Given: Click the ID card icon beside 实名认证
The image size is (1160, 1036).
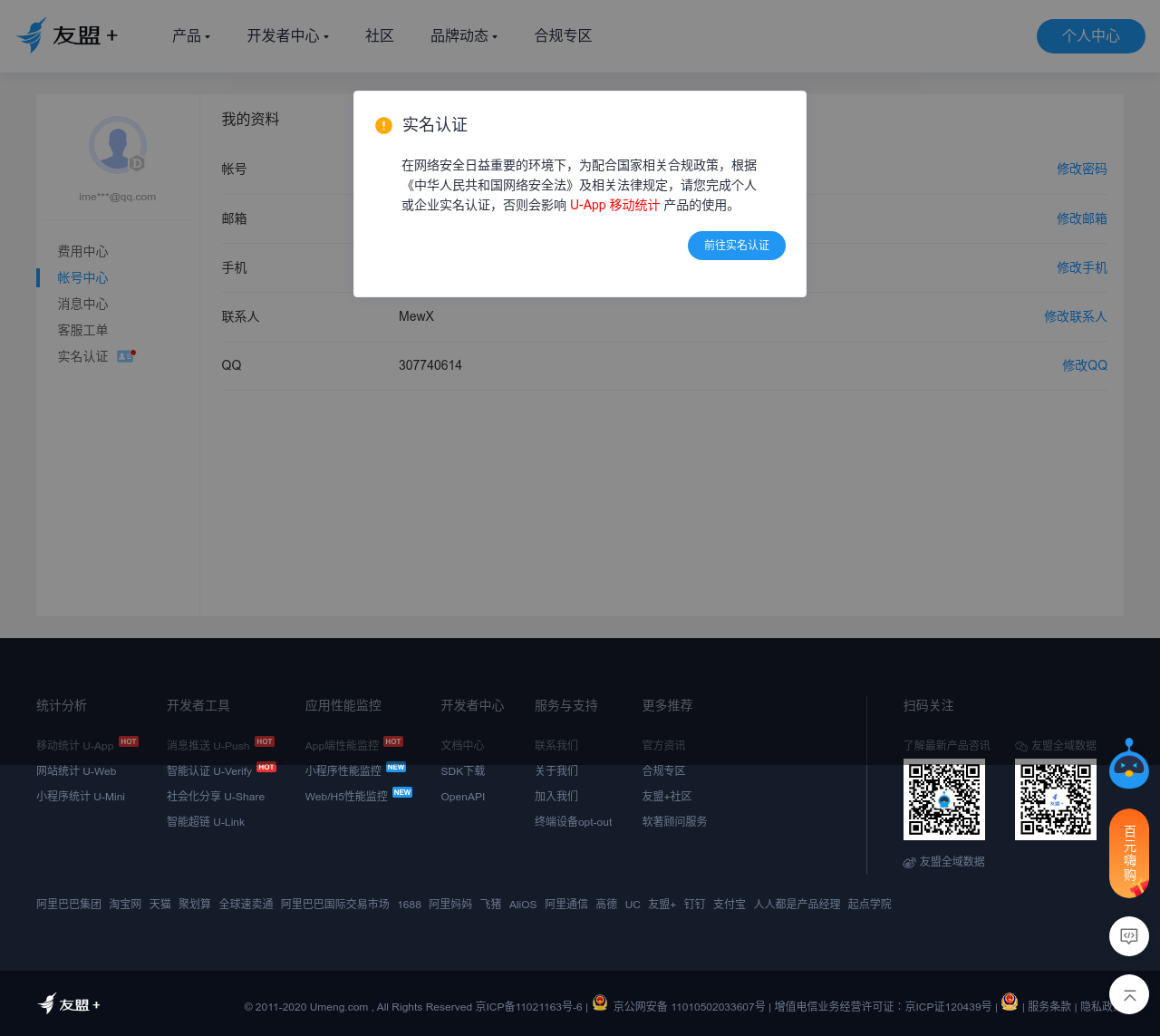Looking at the screenshot, I should [125, 356].
